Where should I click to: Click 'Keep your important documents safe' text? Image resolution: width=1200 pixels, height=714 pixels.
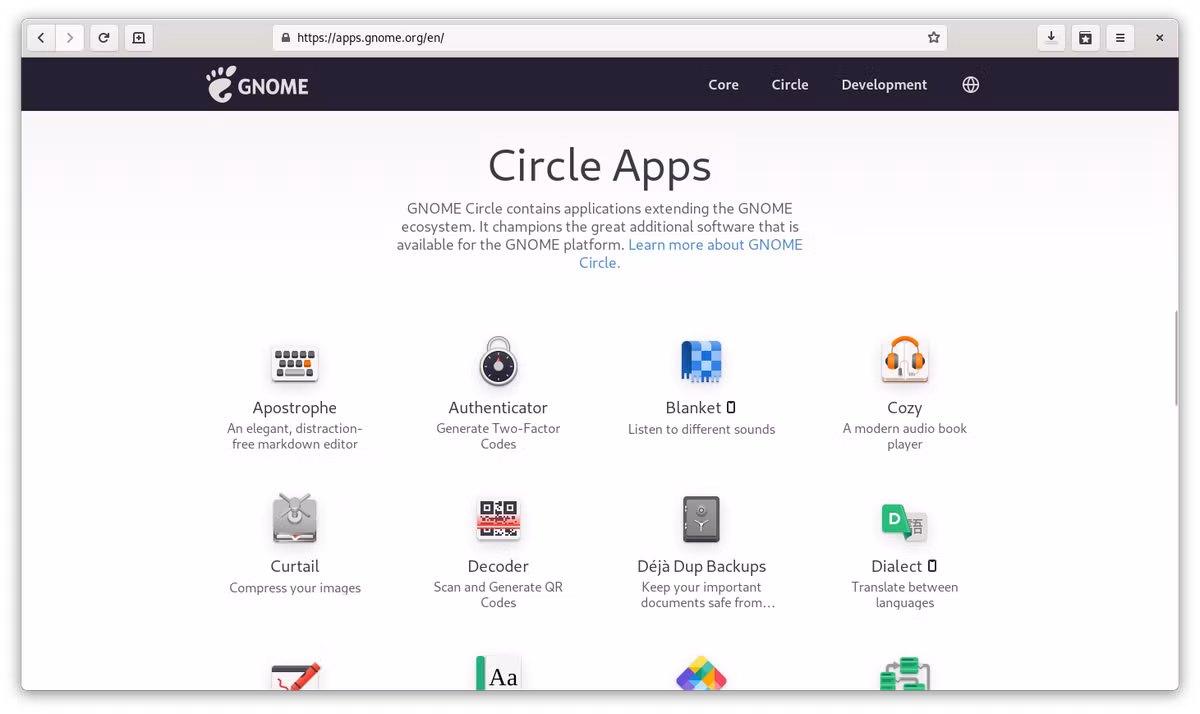coord(706,595)
